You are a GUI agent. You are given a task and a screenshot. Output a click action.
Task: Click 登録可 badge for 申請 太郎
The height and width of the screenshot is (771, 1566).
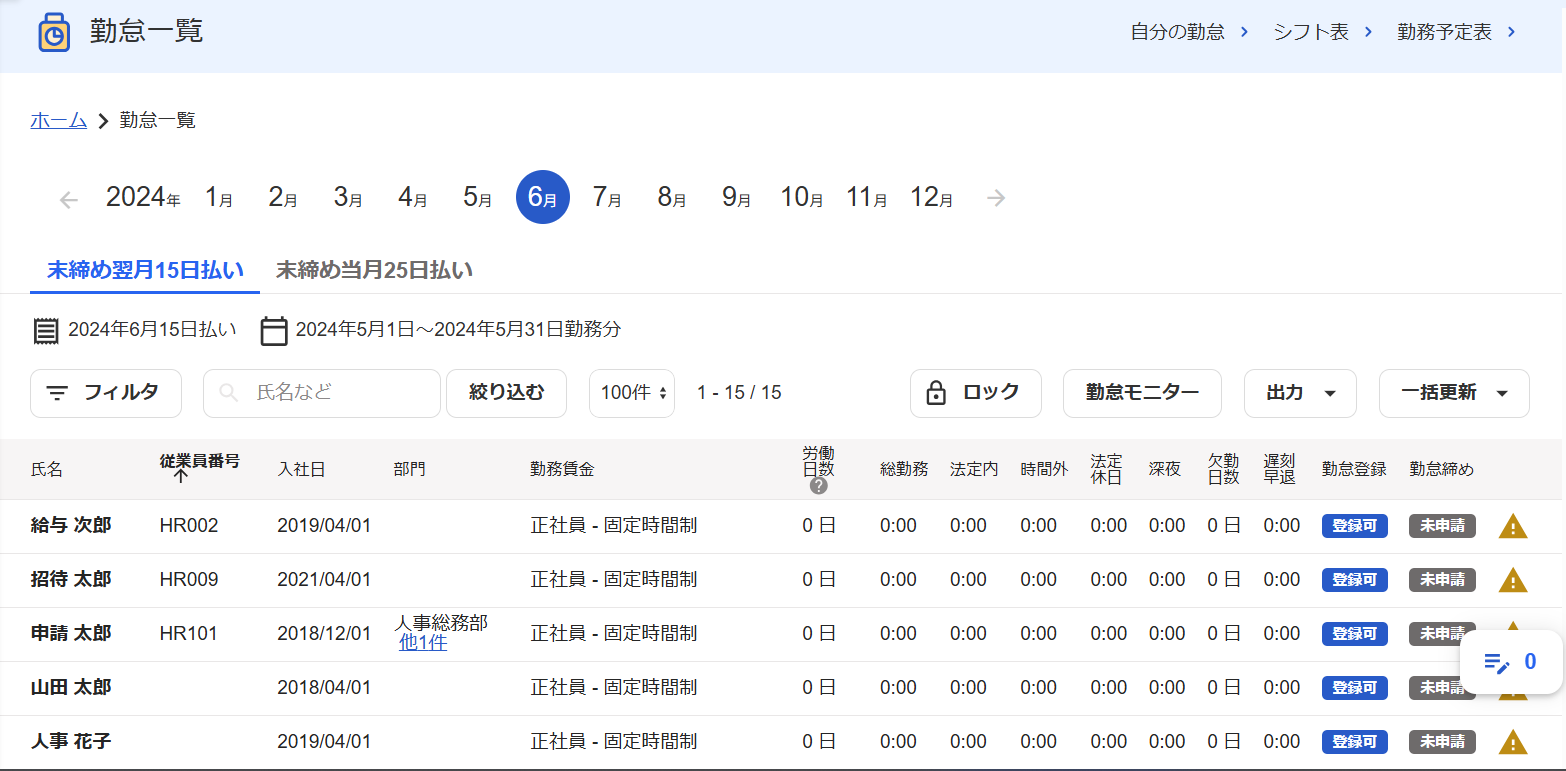(1355, 634)
